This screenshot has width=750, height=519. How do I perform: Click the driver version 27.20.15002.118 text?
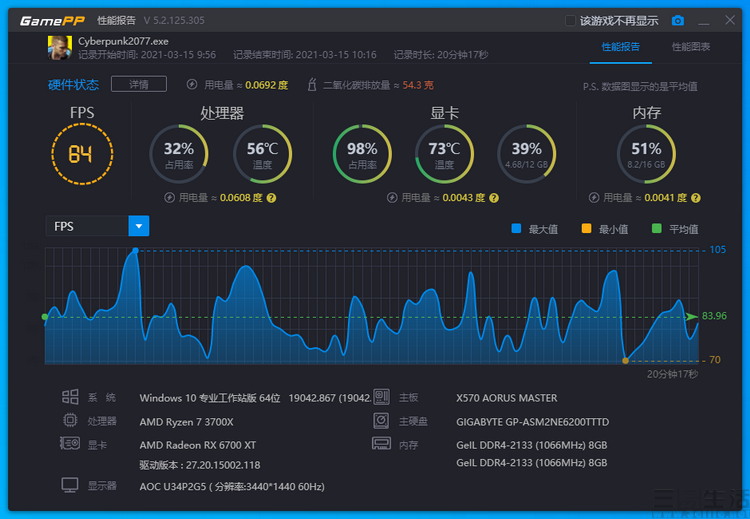pos(200,465)
